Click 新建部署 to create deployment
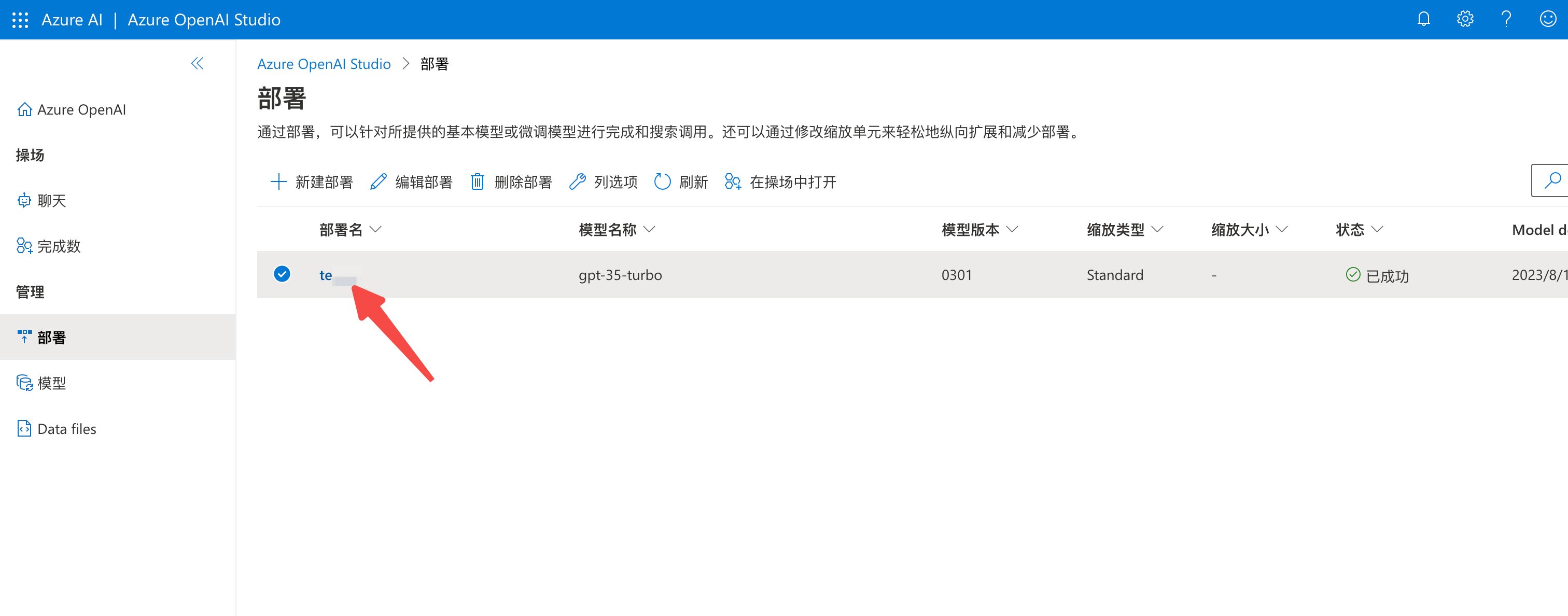This screenshot has height=616, width=1568. [311, 182]
